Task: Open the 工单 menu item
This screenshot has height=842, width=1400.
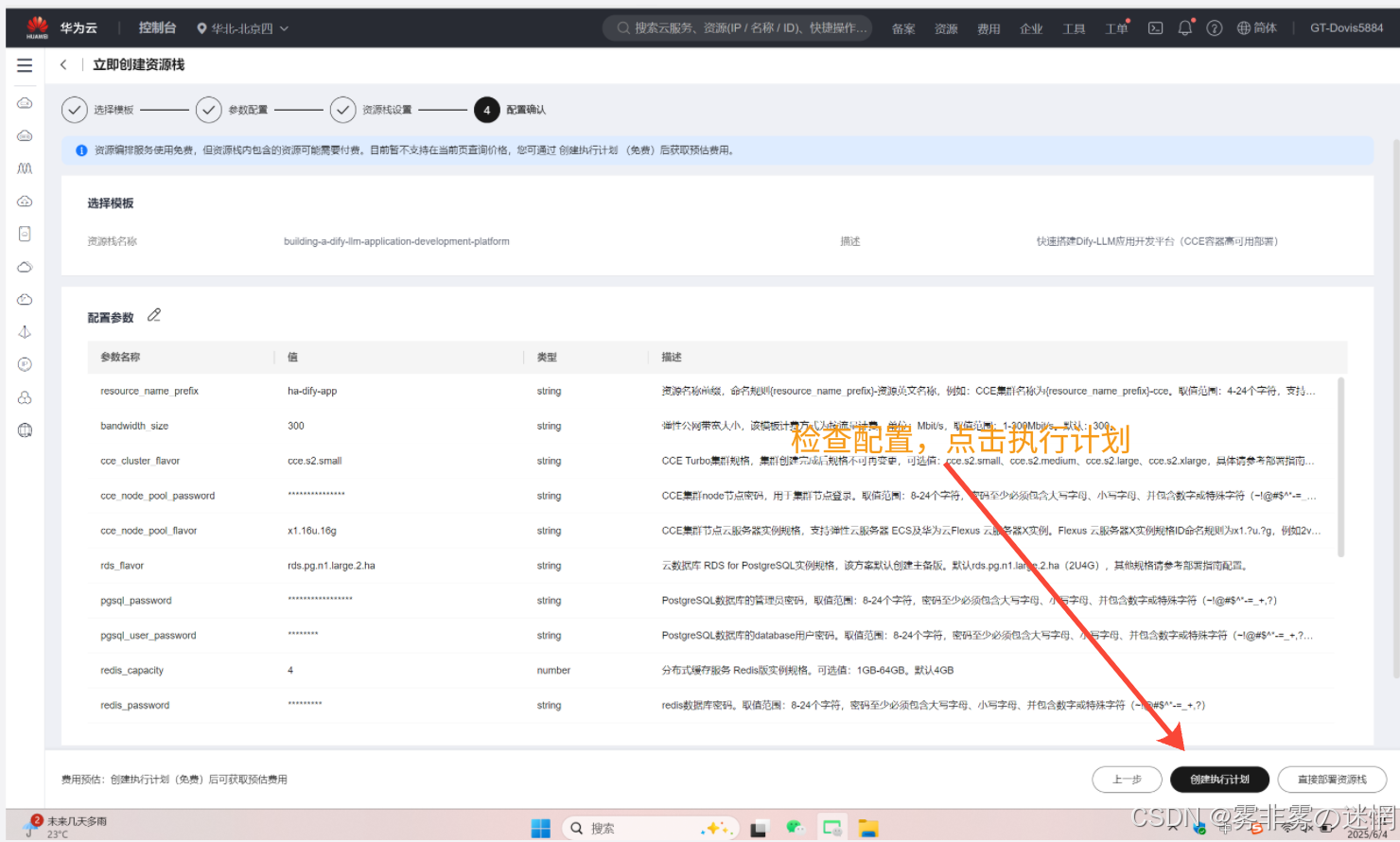Action: pyautogui.click(x=1117, y=28)
